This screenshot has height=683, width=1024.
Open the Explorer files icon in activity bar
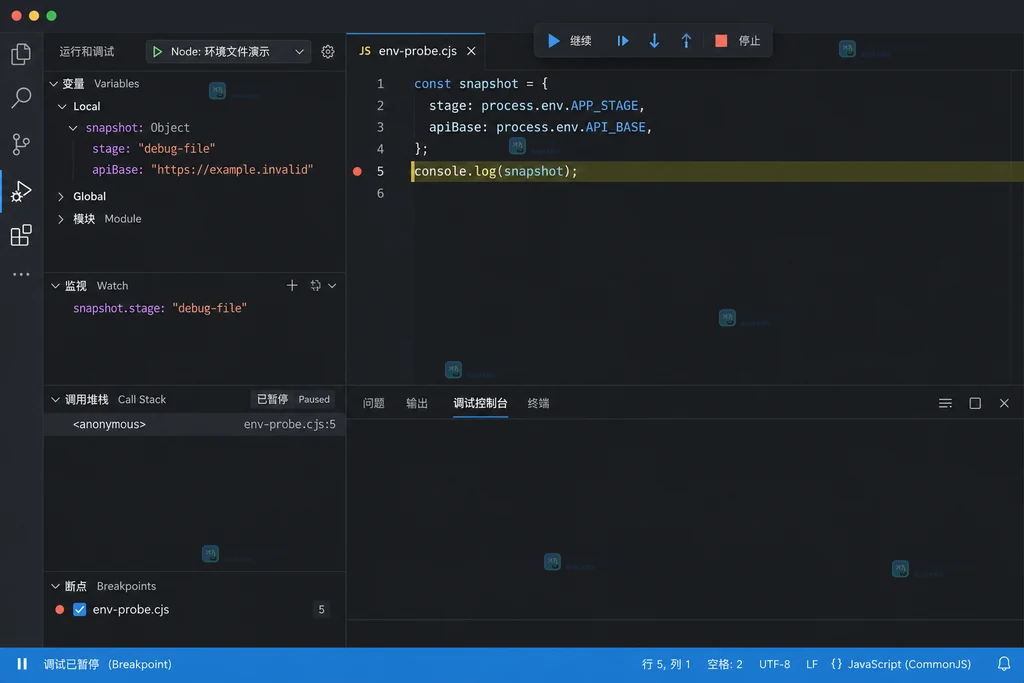point(21,54)
